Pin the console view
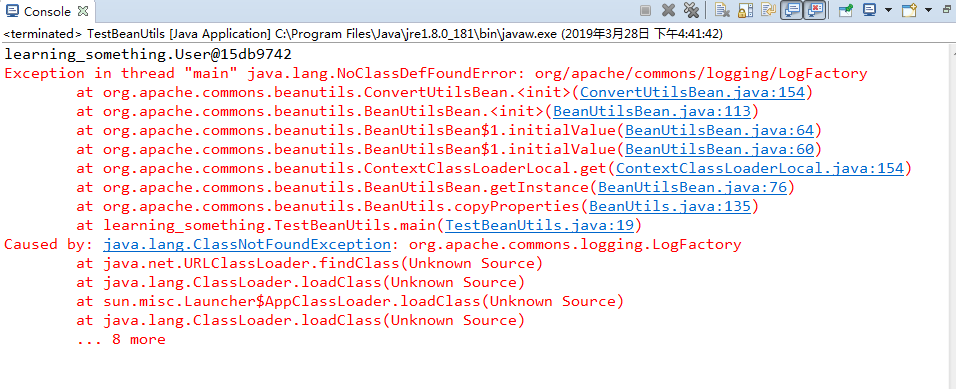The image size is (956, 389). (x=845, y=10)
